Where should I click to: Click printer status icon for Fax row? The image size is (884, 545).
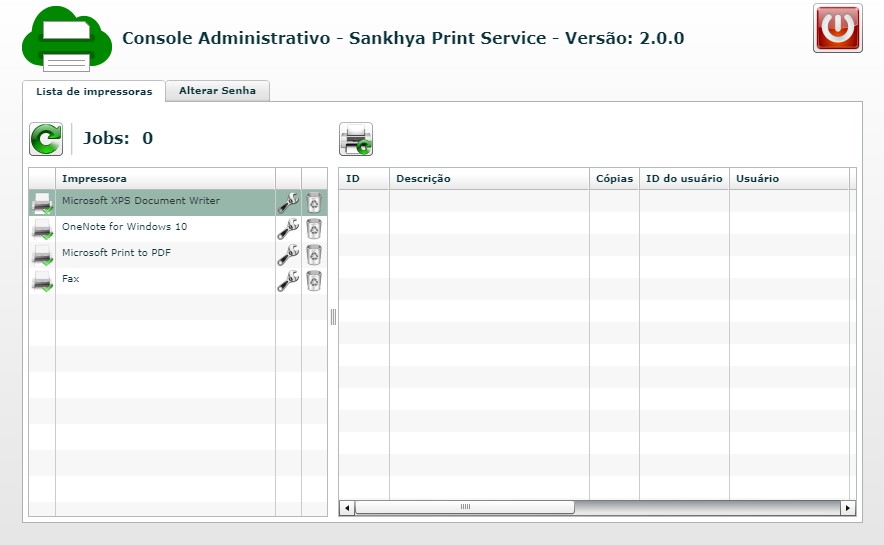pyautogui.click(x=42, y=281)
